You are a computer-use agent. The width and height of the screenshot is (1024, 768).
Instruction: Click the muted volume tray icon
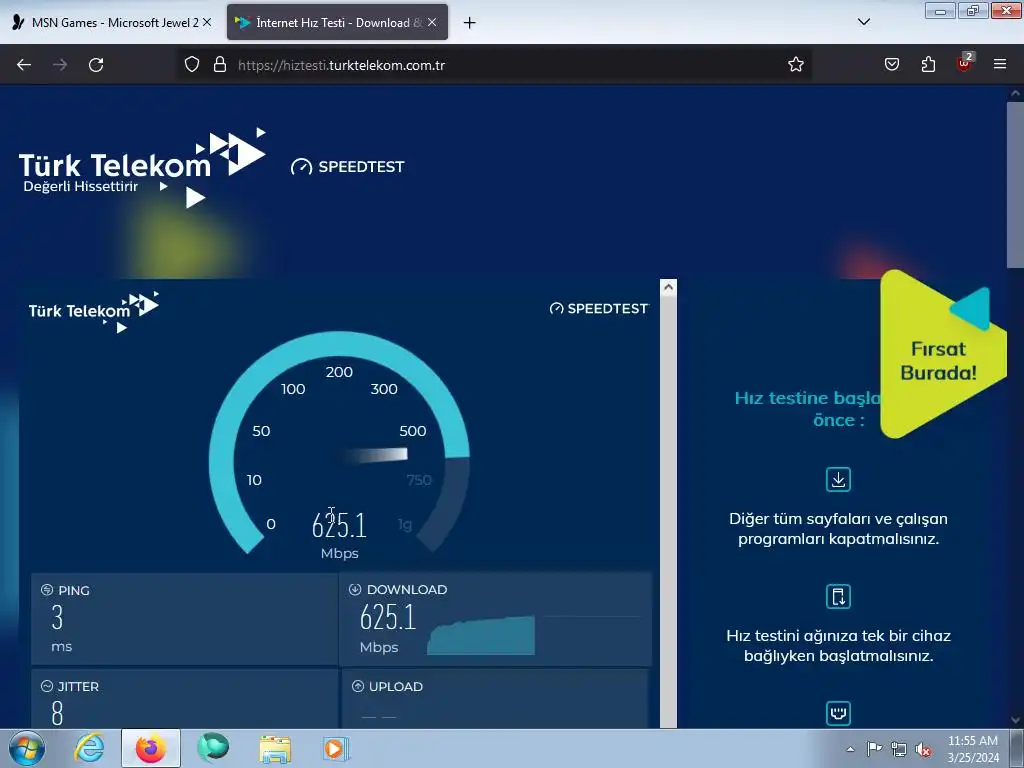click(923, 749)
